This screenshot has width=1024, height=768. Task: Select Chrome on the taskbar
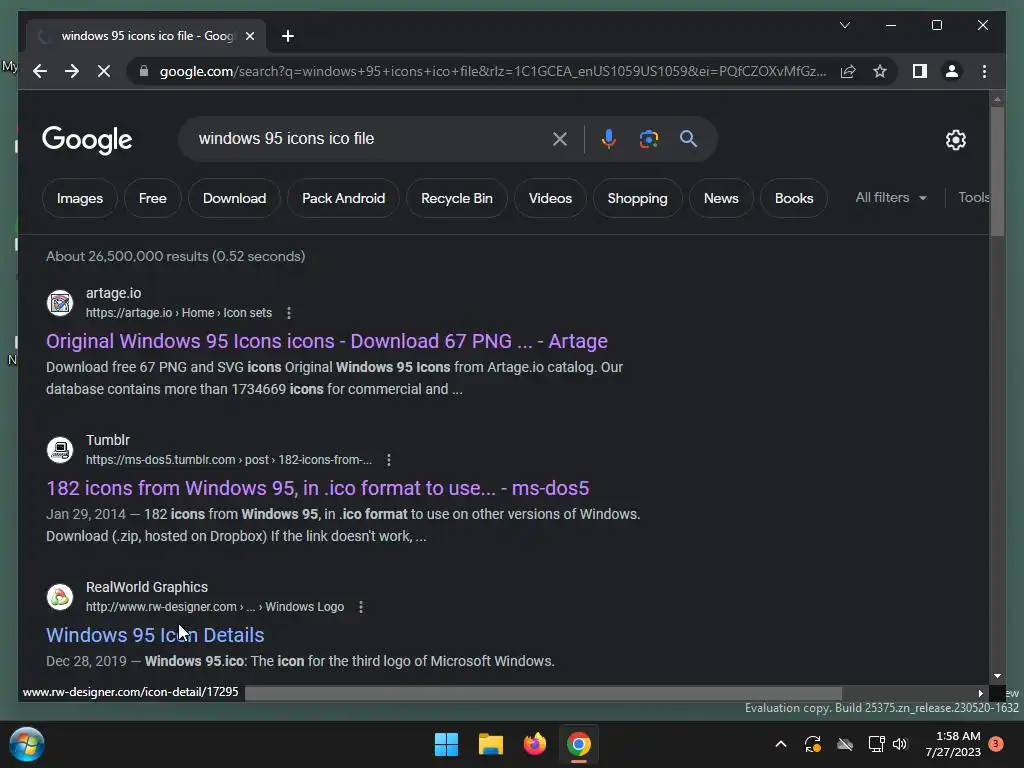[x=579, y=744]
